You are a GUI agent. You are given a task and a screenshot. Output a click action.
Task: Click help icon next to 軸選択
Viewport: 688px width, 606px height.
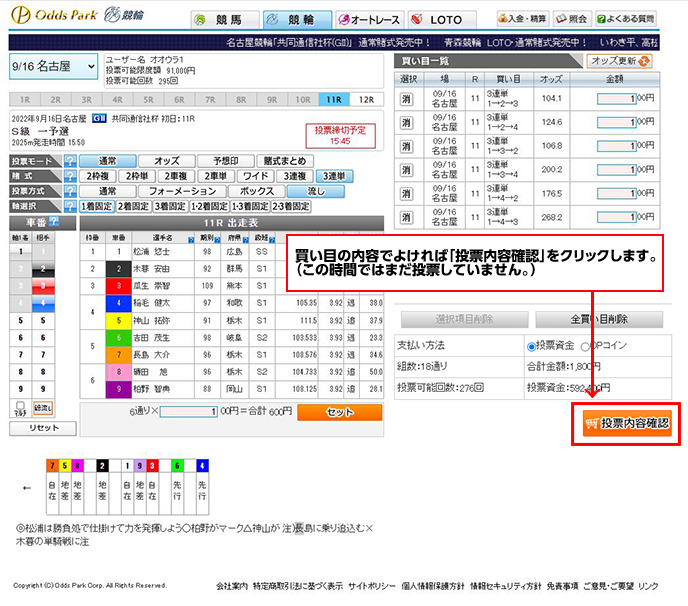point(70,206)
